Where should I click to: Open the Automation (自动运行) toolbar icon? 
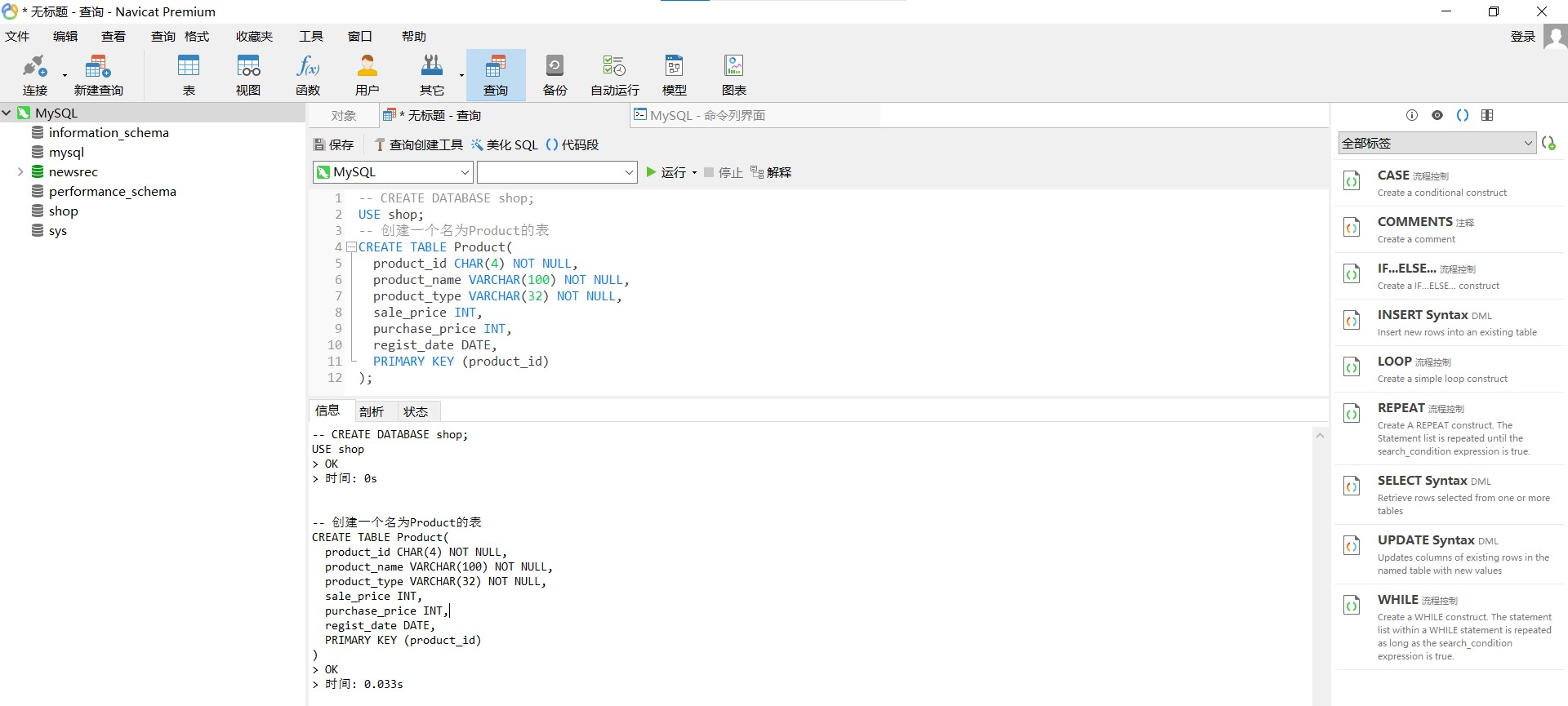pos(615,75)
